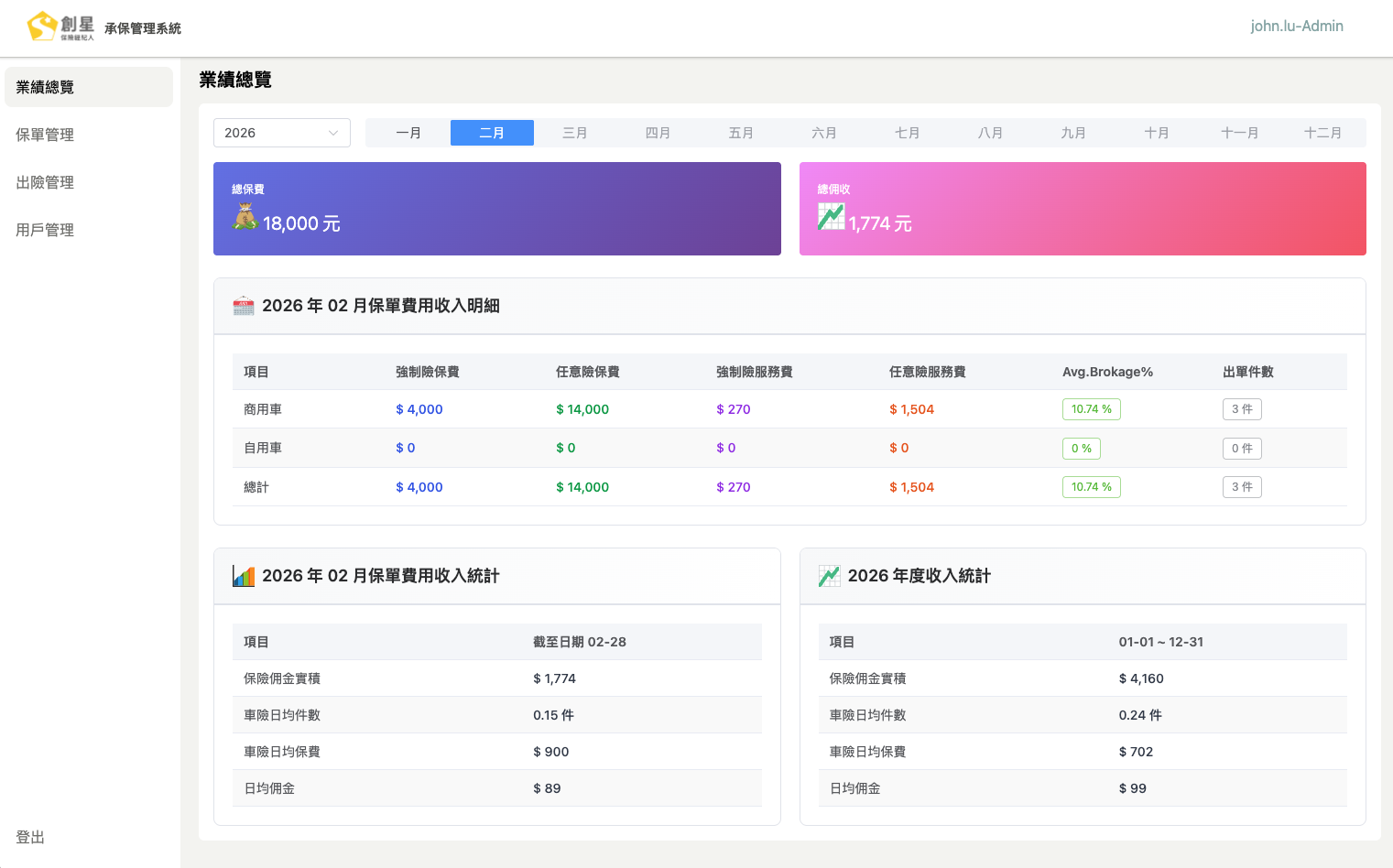Open 保單管理 in the sidebar
This screenshot has height=868, width=1393.
88,135
